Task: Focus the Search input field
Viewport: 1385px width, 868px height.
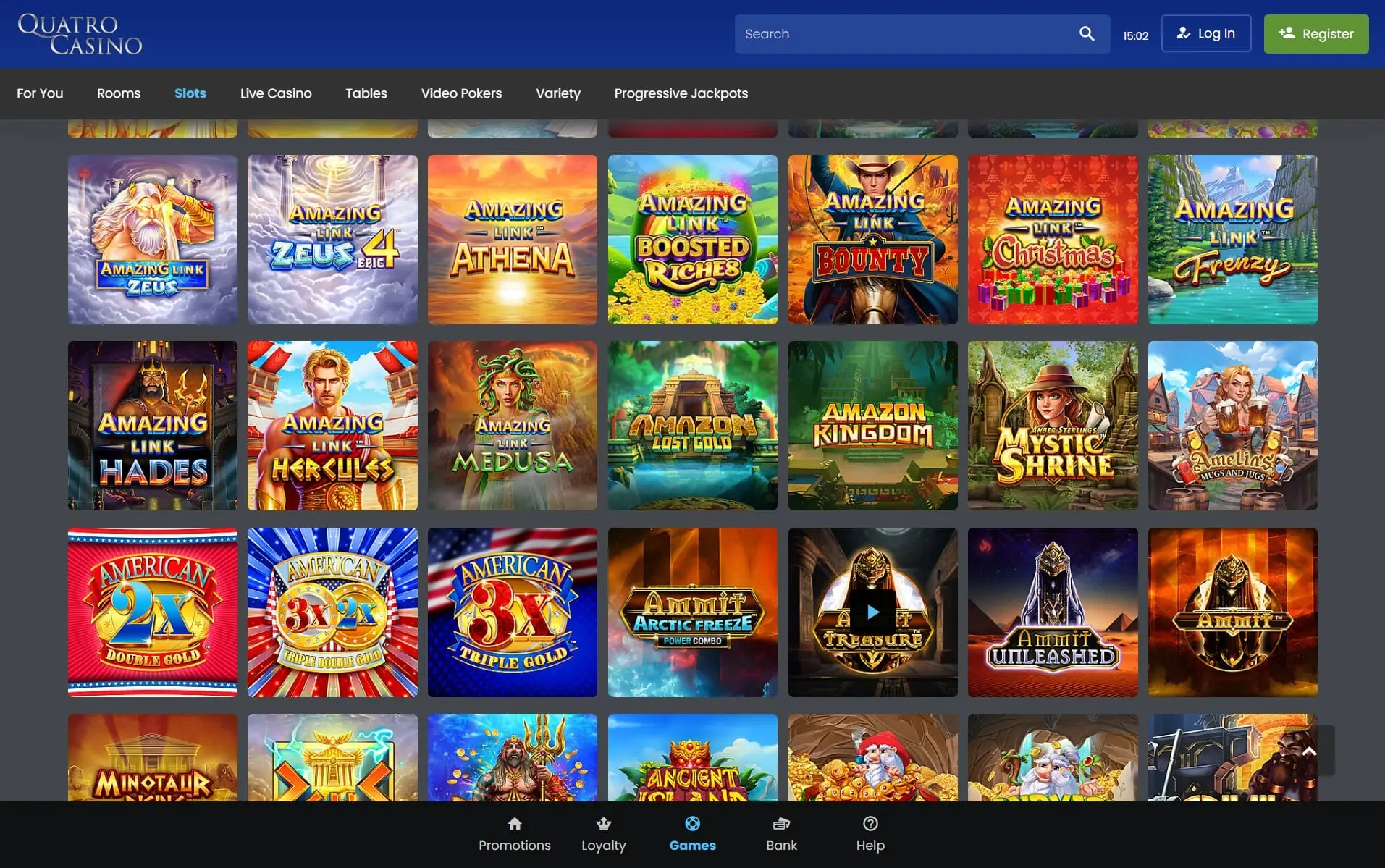Action: (905, 34)
